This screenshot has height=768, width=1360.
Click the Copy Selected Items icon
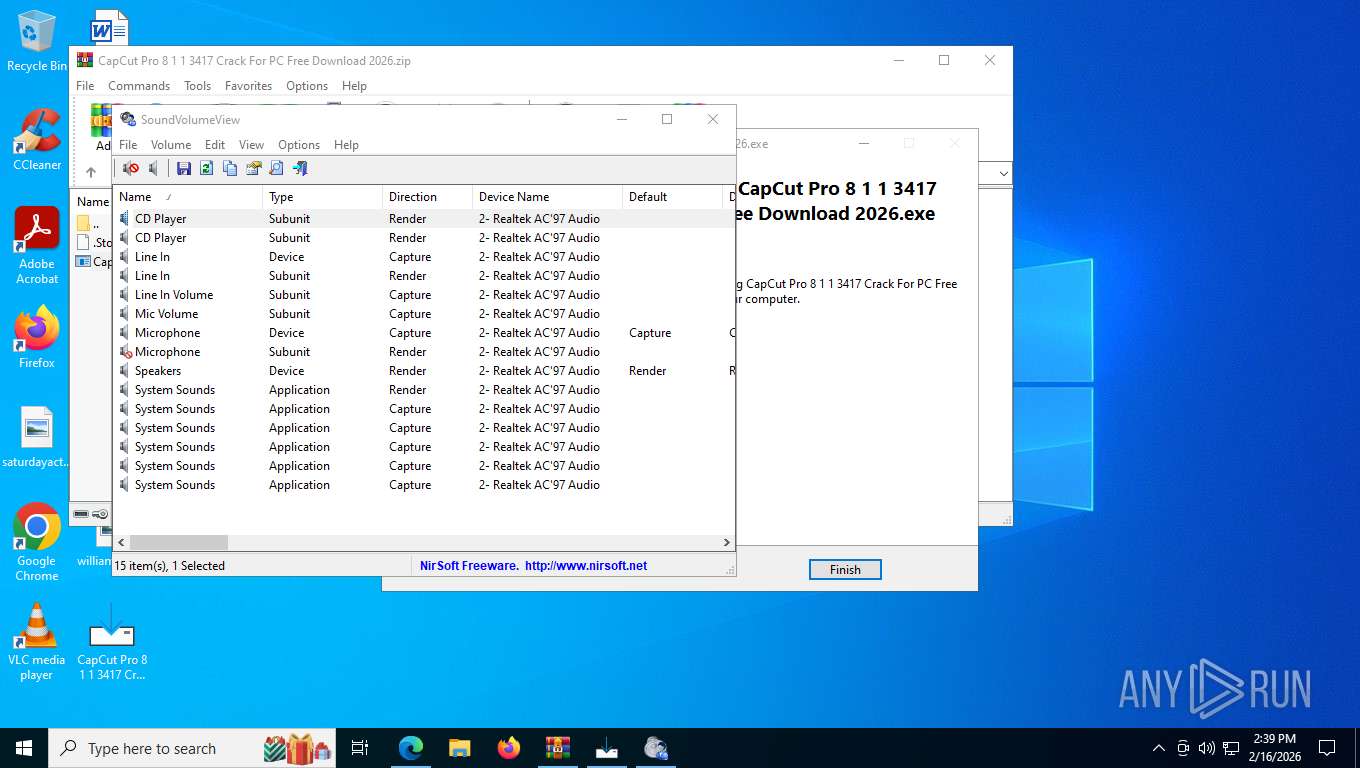coord(230,168)
